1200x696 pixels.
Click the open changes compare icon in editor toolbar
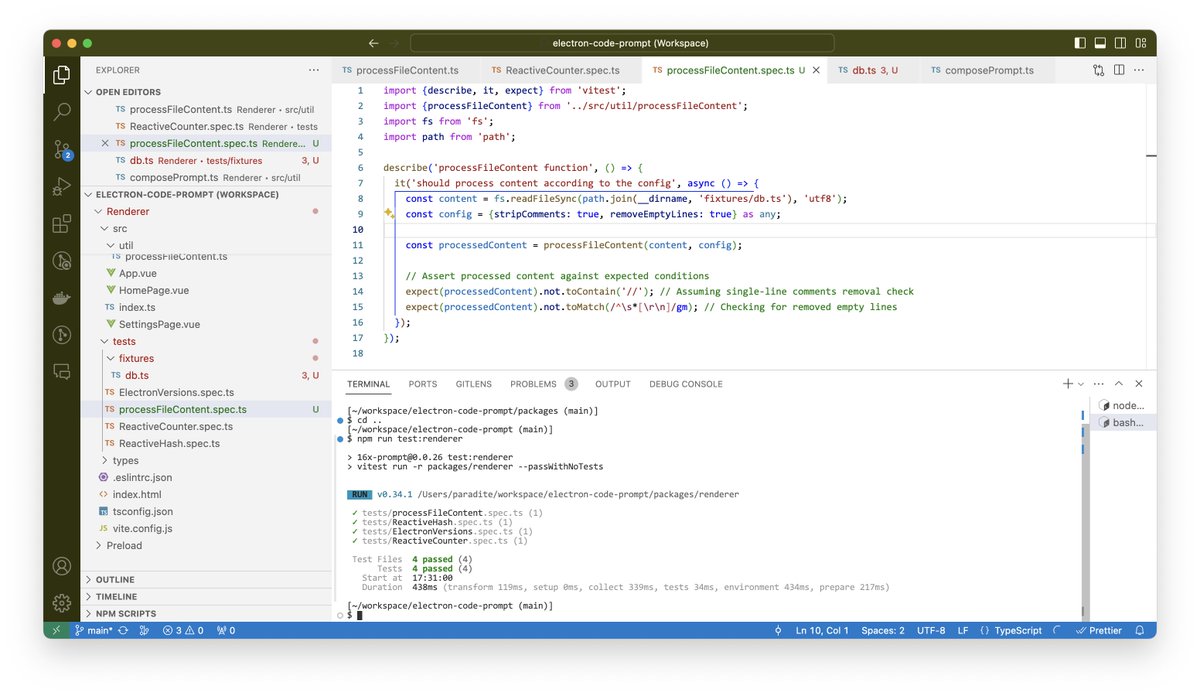coord(1099,70)
